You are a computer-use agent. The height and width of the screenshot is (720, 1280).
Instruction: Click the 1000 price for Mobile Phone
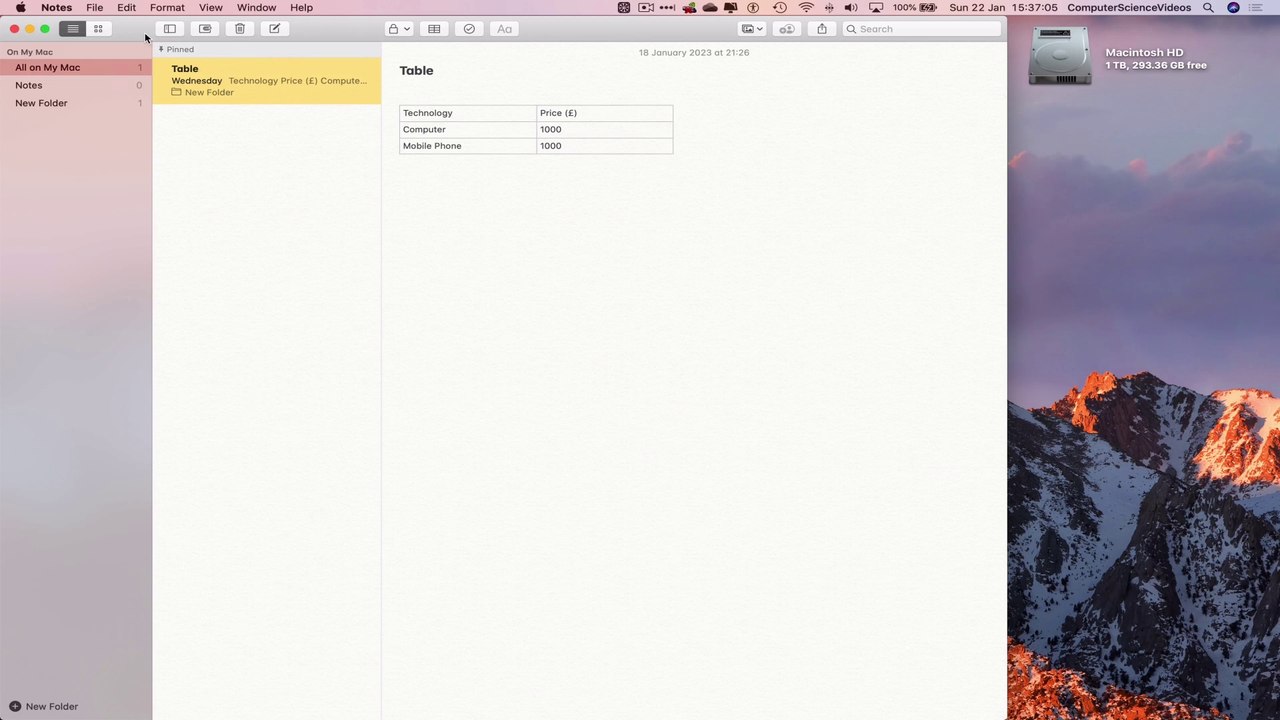point(605,146)
